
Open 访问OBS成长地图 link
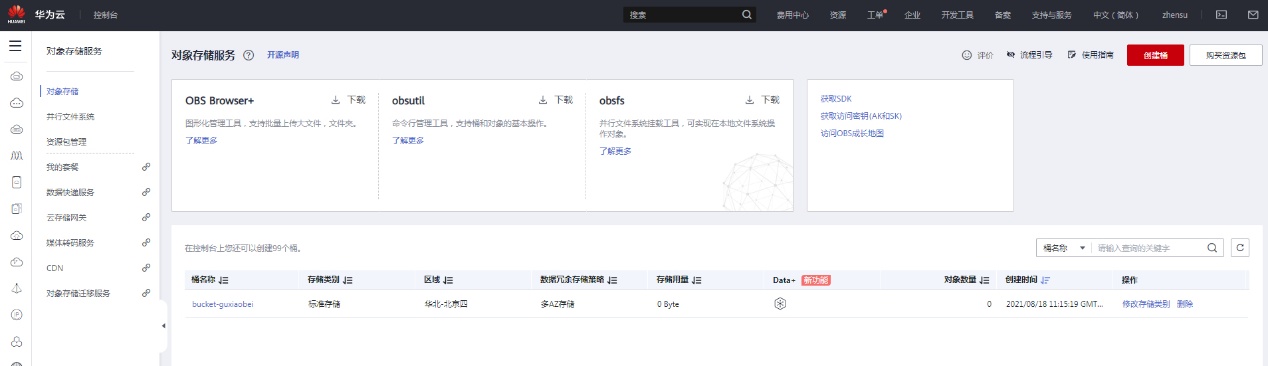tap(852, 133)
